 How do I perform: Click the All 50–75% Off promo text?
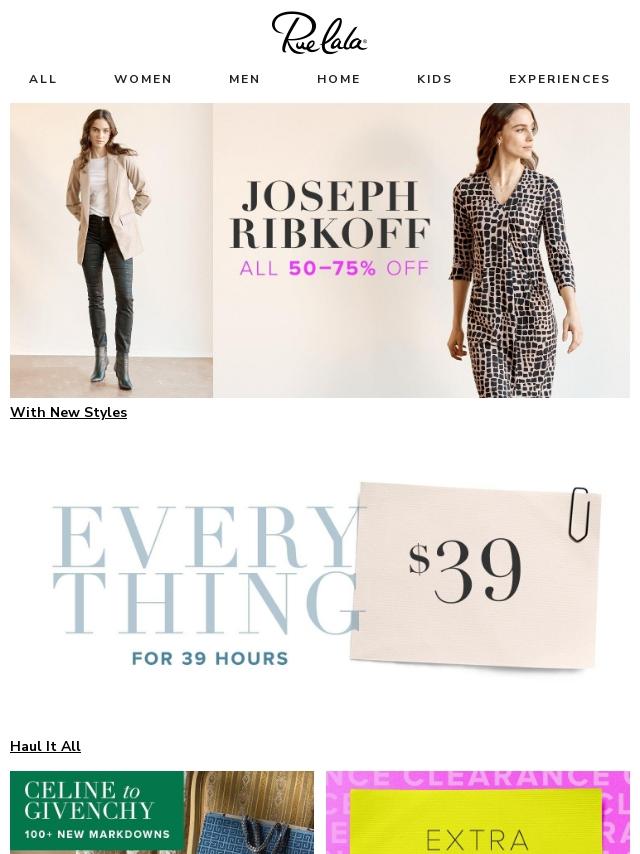tap(334, 268)
